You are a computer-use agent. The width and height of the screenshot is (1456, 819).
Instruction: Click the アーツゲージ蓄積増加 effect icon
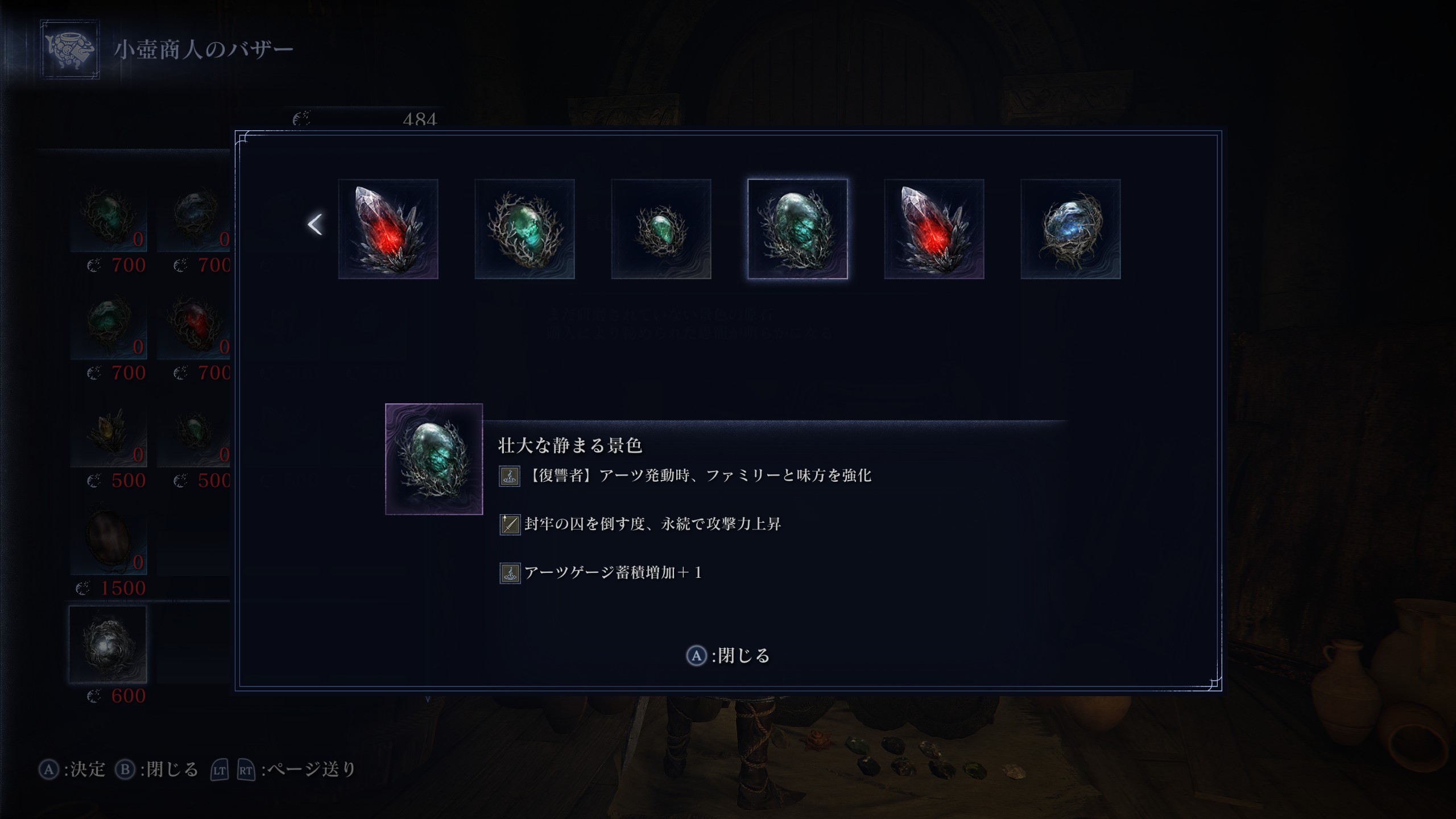click(x=510, y=573)
